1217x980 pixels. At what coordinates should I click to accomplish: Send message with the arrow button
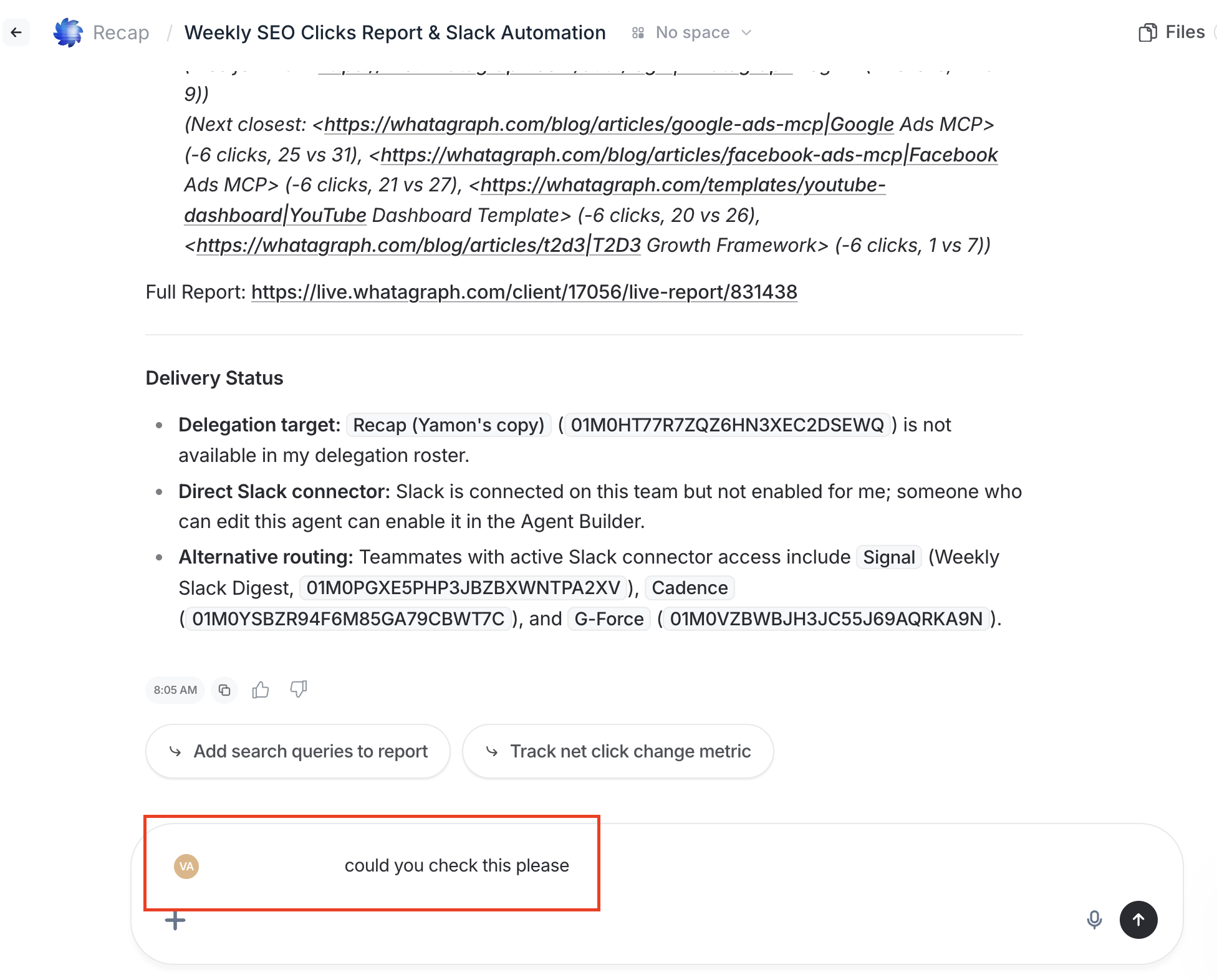pyautogui.click(x=1138, y=920)
